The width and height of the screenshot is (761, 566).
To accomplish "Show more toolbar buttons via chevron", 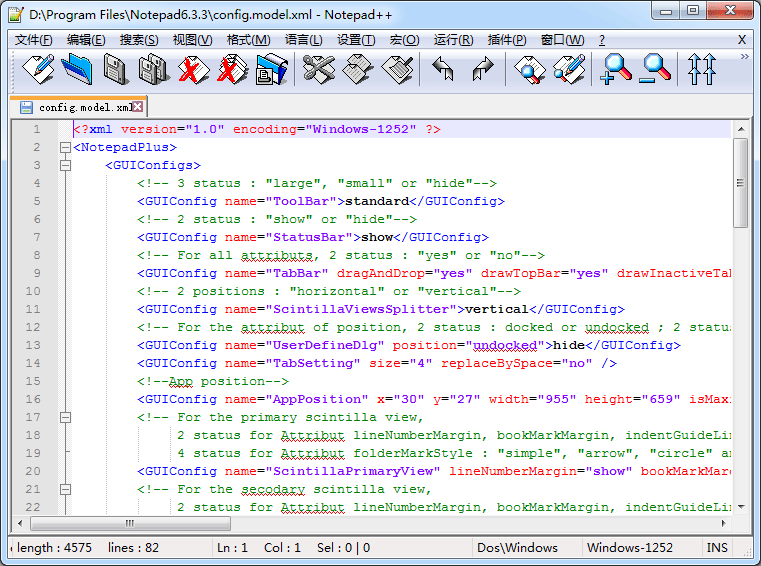I will coord(744,56).
